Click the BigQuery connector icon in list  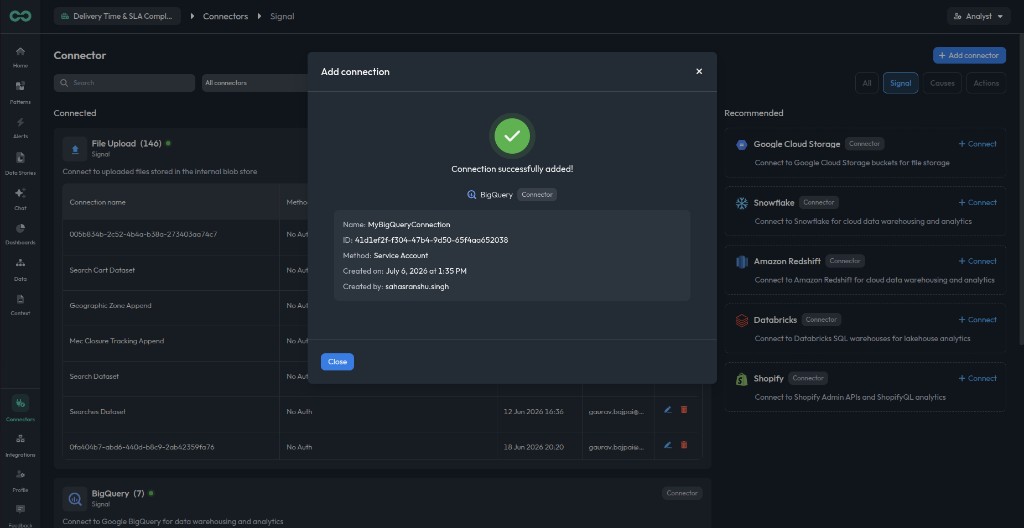pos(75,499)
